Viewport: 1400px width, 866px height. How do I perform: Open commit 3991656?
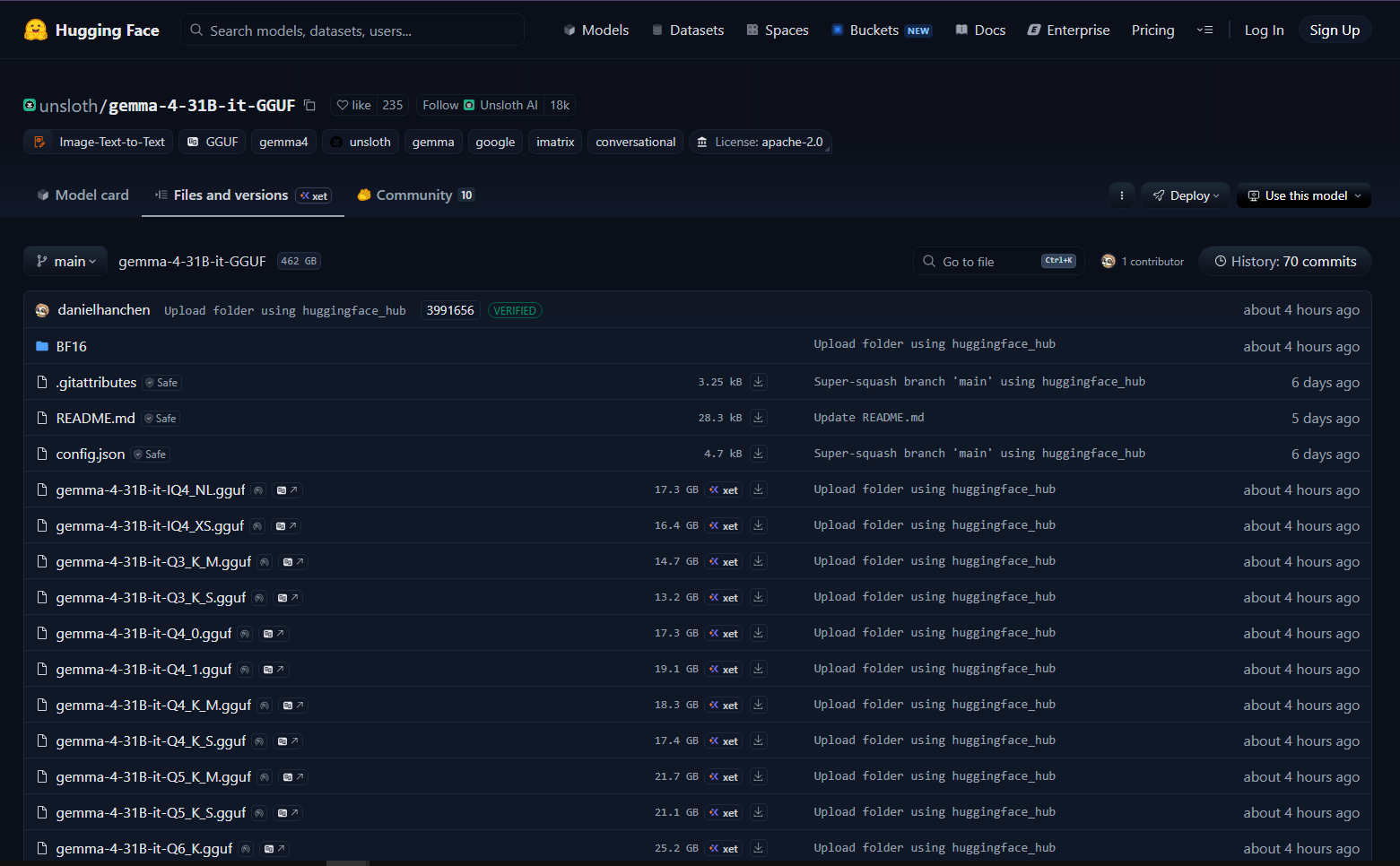[450, 310]
